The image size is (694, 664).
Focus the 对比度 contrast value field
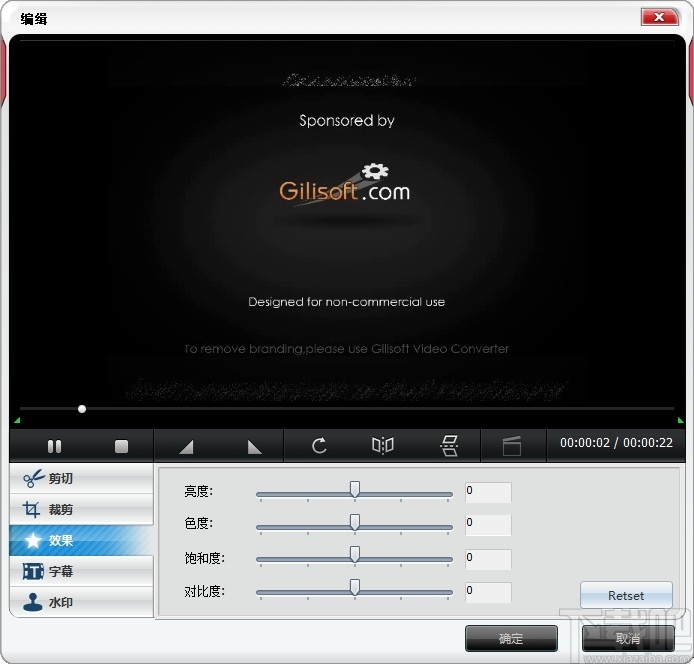tap(488, 592)
